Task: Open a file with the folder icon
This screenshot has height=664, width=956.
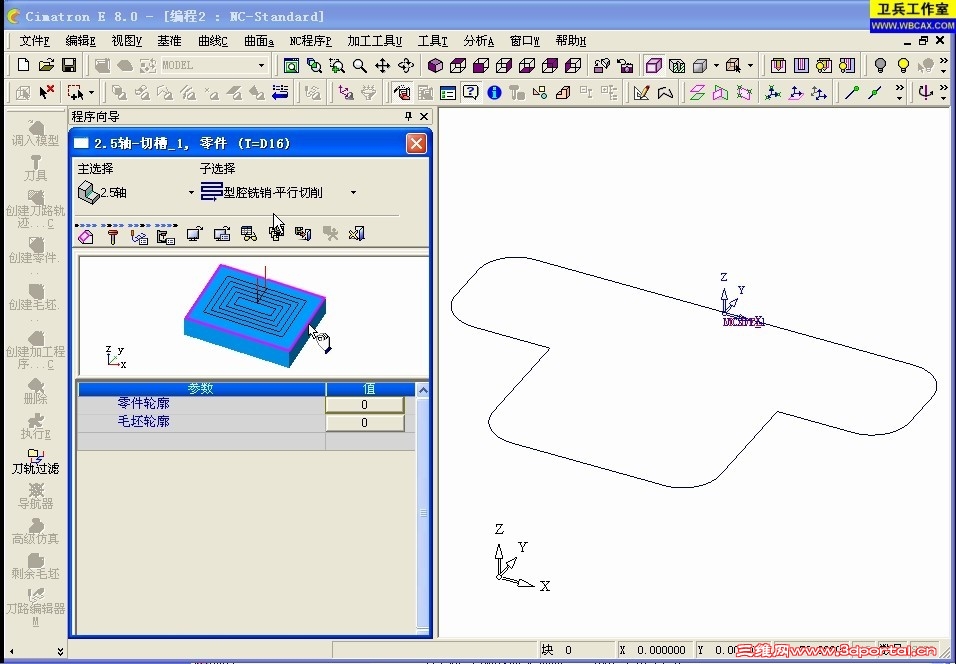Action: (x=46, y=65)
